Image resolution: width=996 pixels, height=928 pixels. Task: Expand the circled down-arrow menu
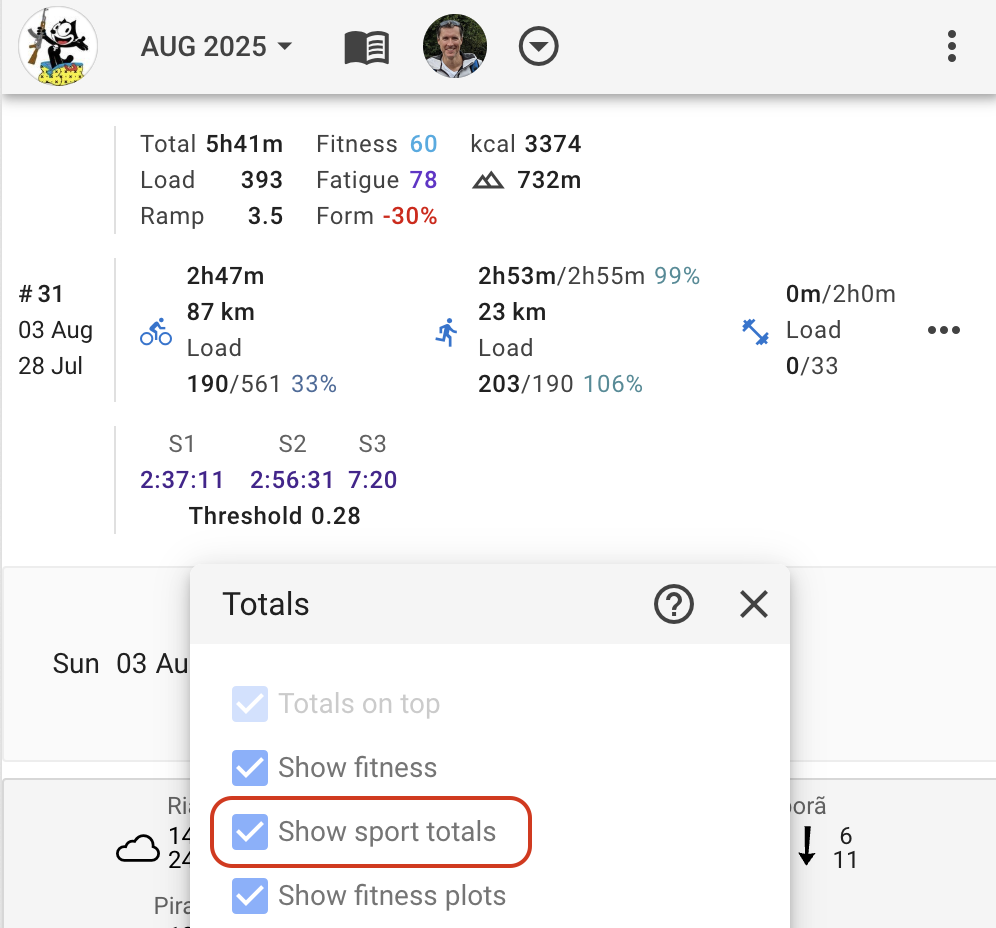539,47
